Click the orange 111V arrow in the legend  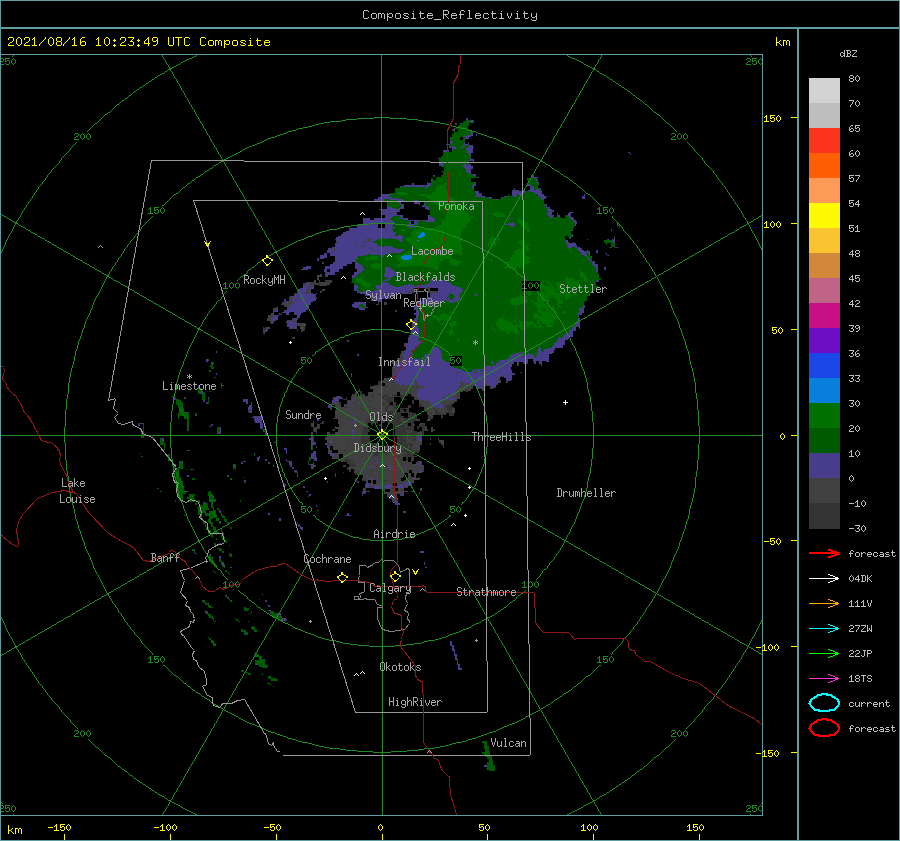coord(824,603)
